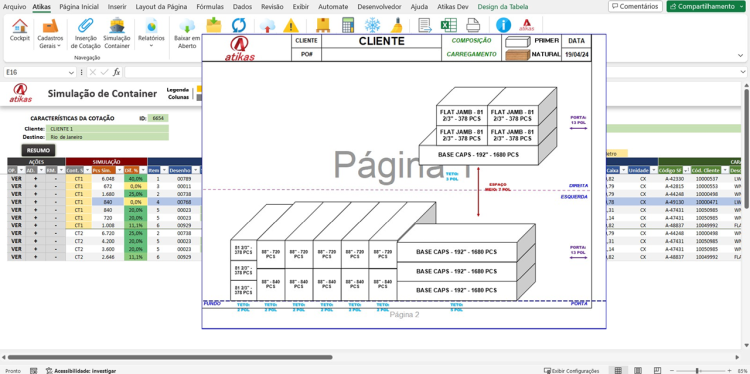Open the Design da Tabela tab
750x374 pixels.
503,7
